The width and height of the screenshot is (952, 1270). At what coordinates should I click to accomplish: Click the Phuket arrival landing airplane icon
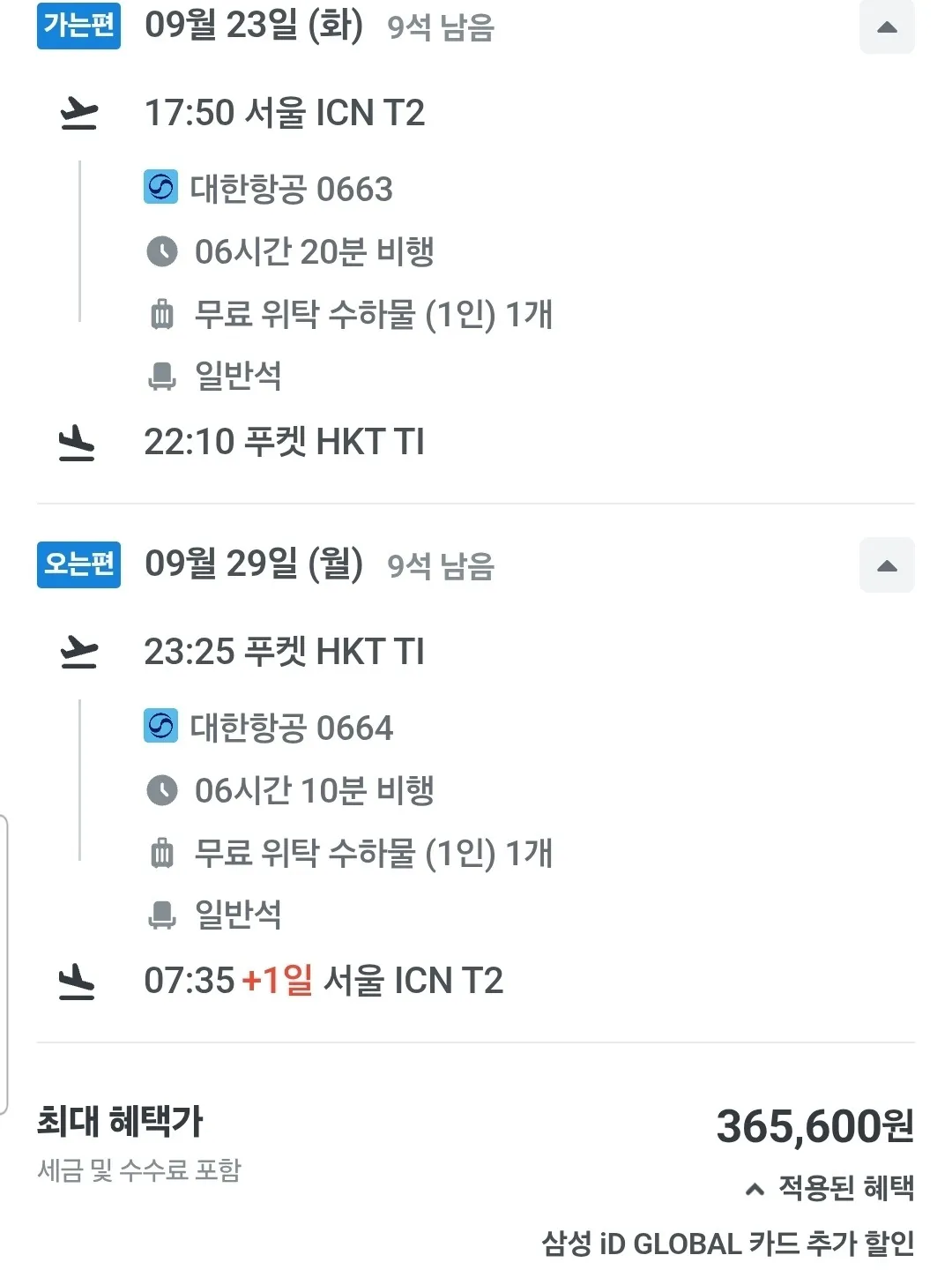coord(77,443)
